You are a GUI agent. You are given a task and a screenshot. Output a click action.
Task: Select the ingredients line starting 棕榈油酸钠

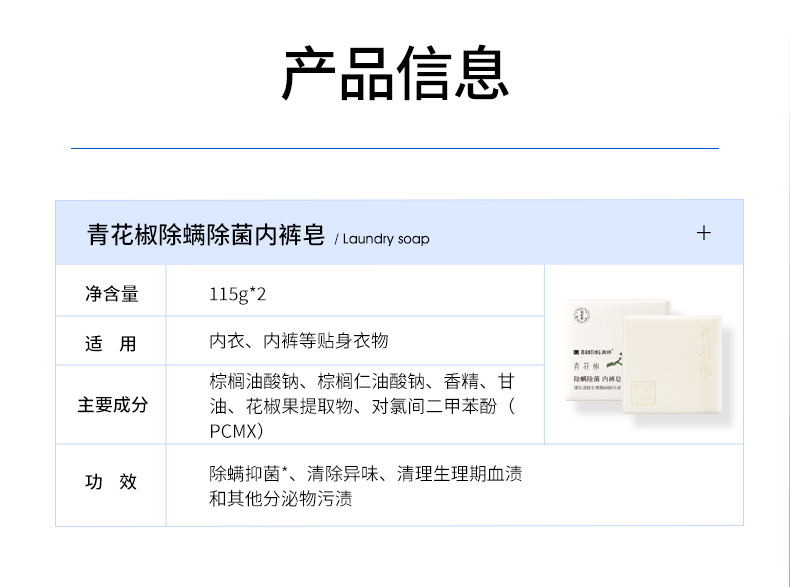pos(362,381)
